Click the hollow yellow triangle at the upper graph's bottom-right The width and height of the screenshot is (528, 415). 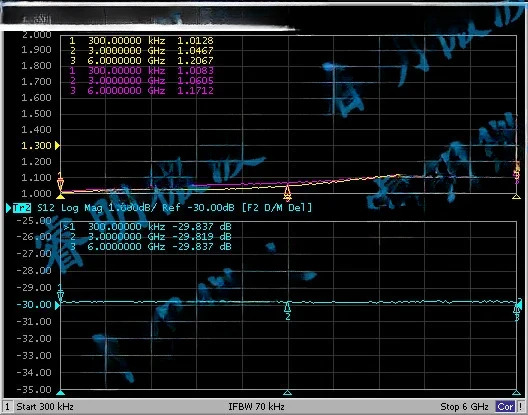coord(517,196)
